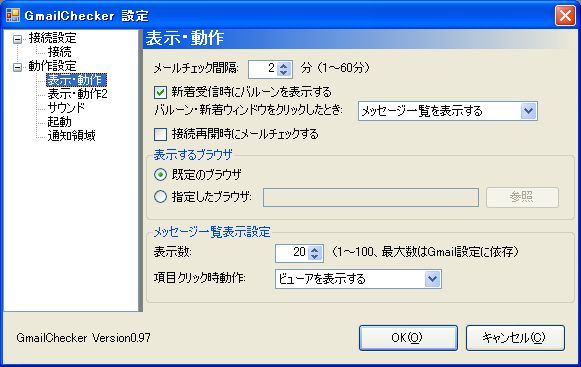Click the 参照 browse button
Viewport: 581px width, 367px height.
click(x=522, y=197)
